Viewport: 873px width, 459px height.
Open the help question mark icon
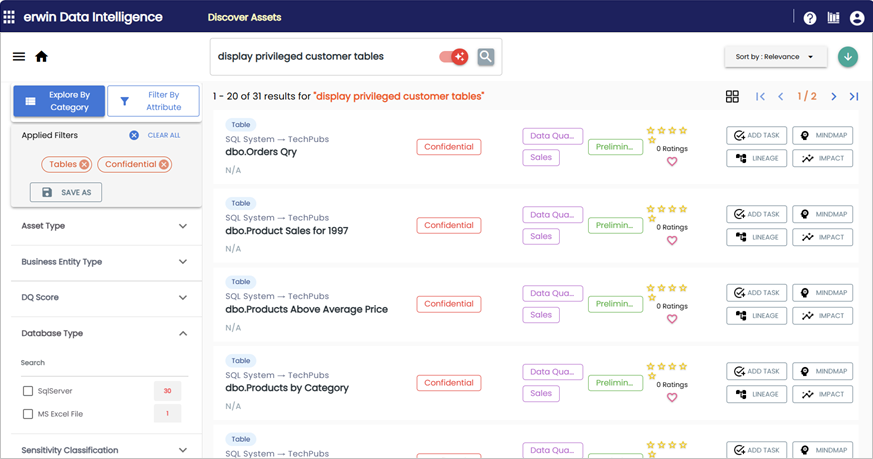click(810, 18)
